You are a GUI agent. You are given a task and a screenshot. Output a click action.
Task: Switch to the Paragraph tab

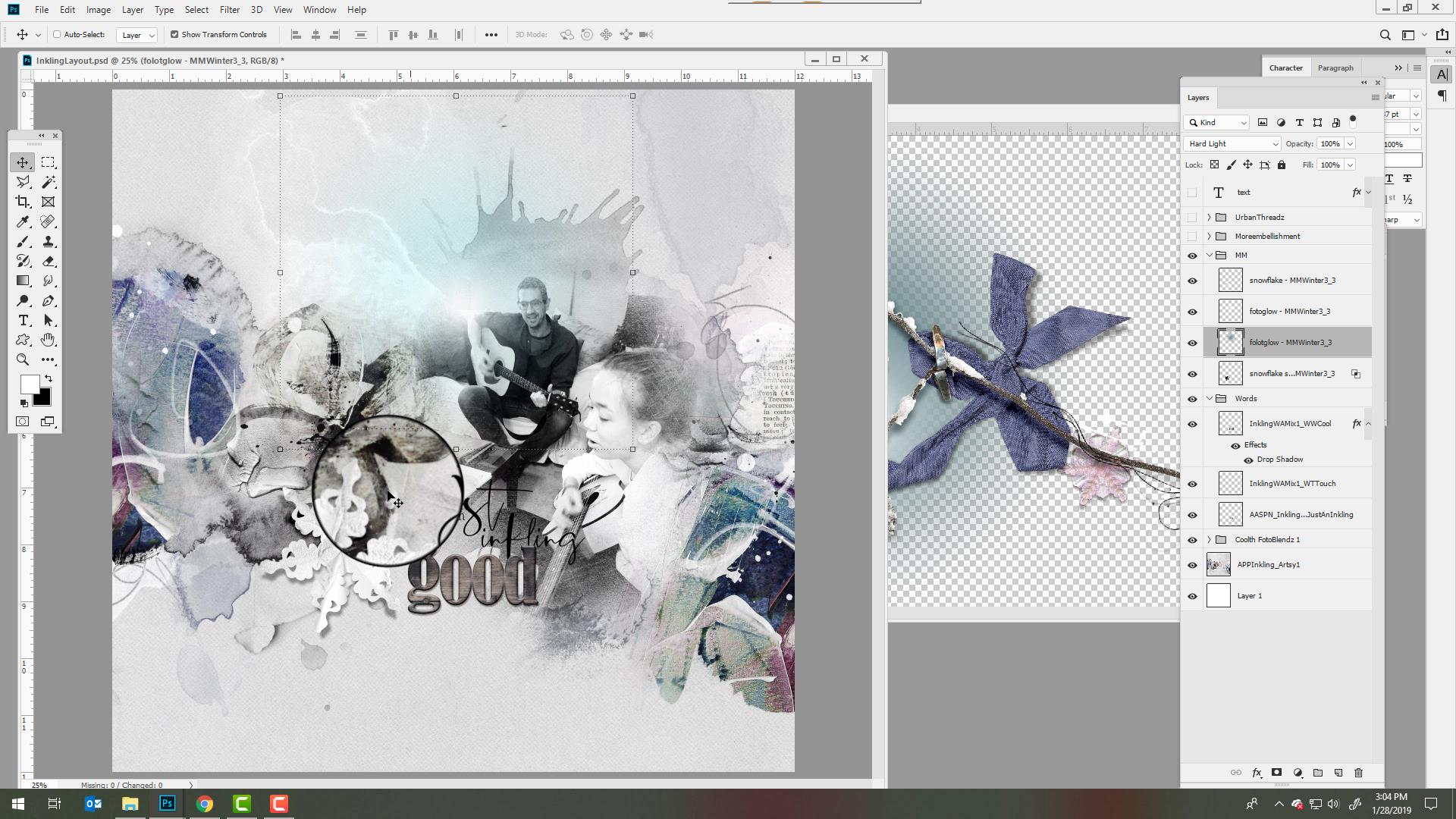coord(1335,67)
